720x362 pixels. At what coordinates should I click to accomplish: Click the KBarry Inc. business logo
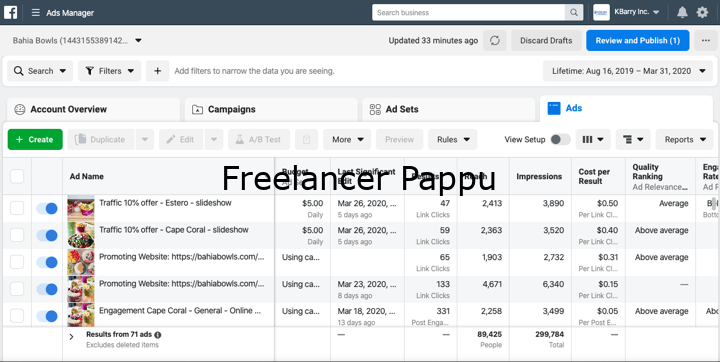coord(601,12)
